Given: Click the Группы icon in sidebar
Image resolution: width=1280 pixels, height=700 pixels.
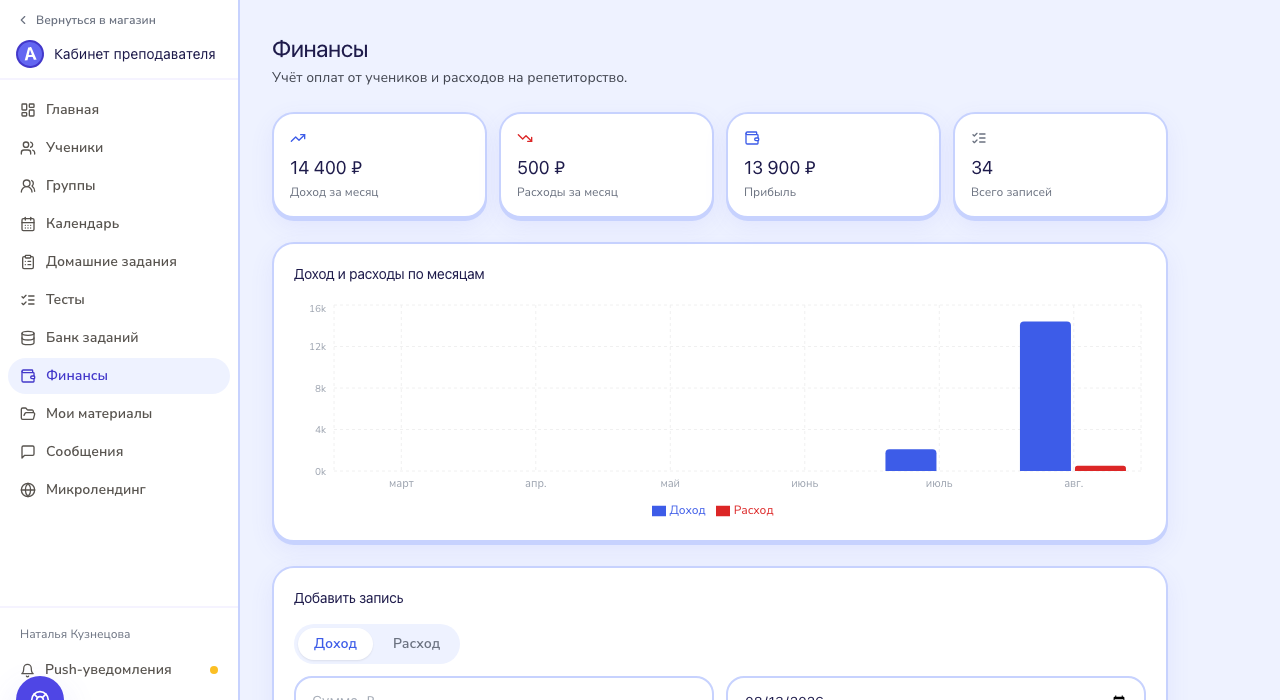Looking at the screenshot, I should click(x=28, y=186).
